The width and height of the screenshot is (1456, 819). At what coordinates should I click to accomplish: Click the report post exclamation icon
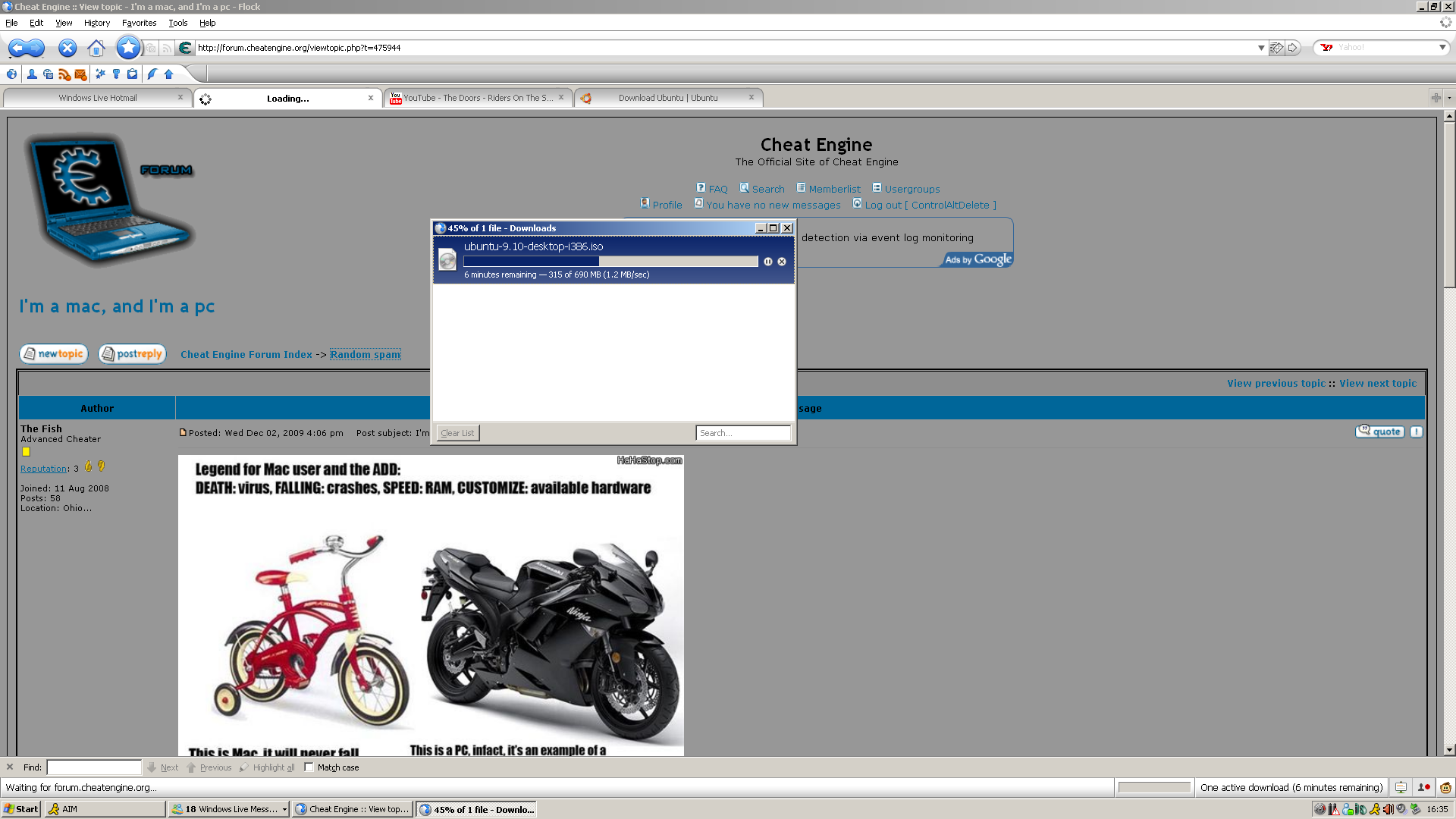(x=1417, y=431)
